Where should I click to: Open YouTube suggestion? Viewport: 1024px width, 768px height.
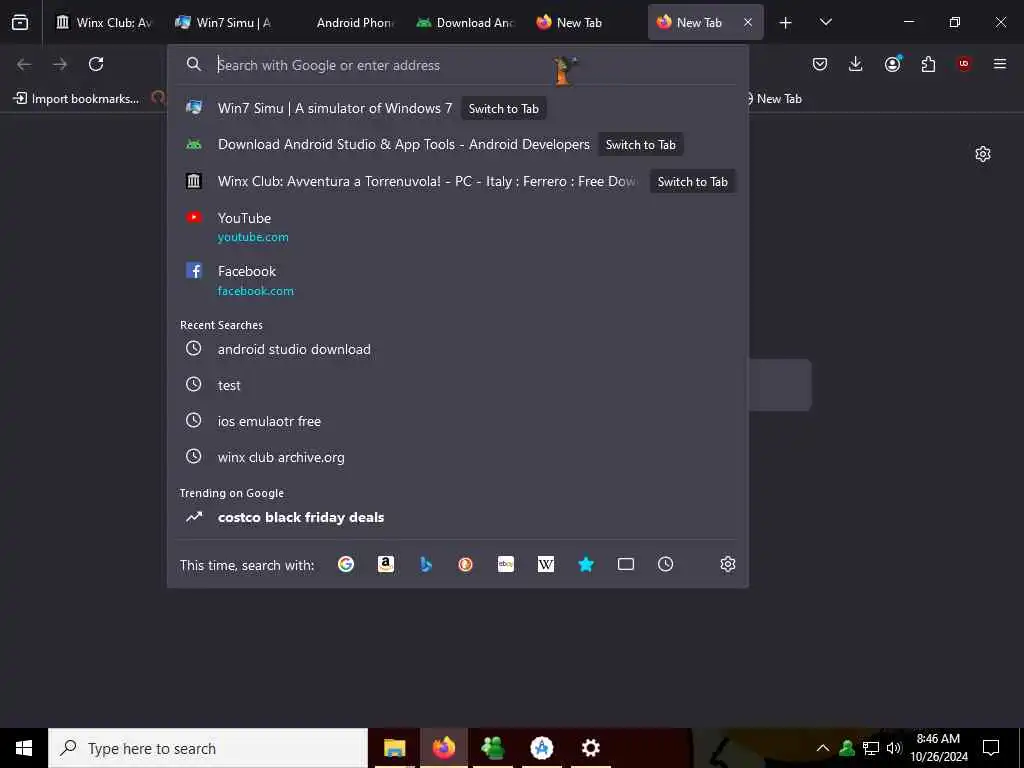pyautogui.click(x=458, y=227)
